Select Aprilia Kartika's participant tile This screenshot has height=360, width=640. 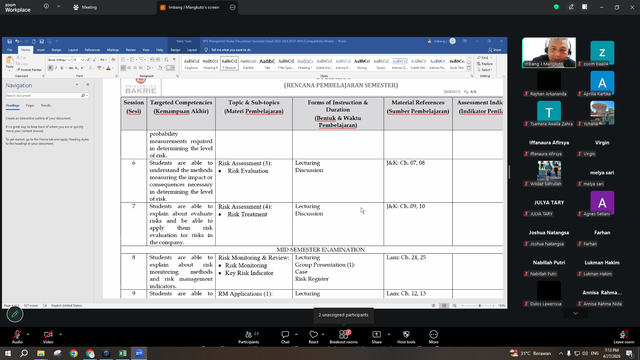point(602,83)
